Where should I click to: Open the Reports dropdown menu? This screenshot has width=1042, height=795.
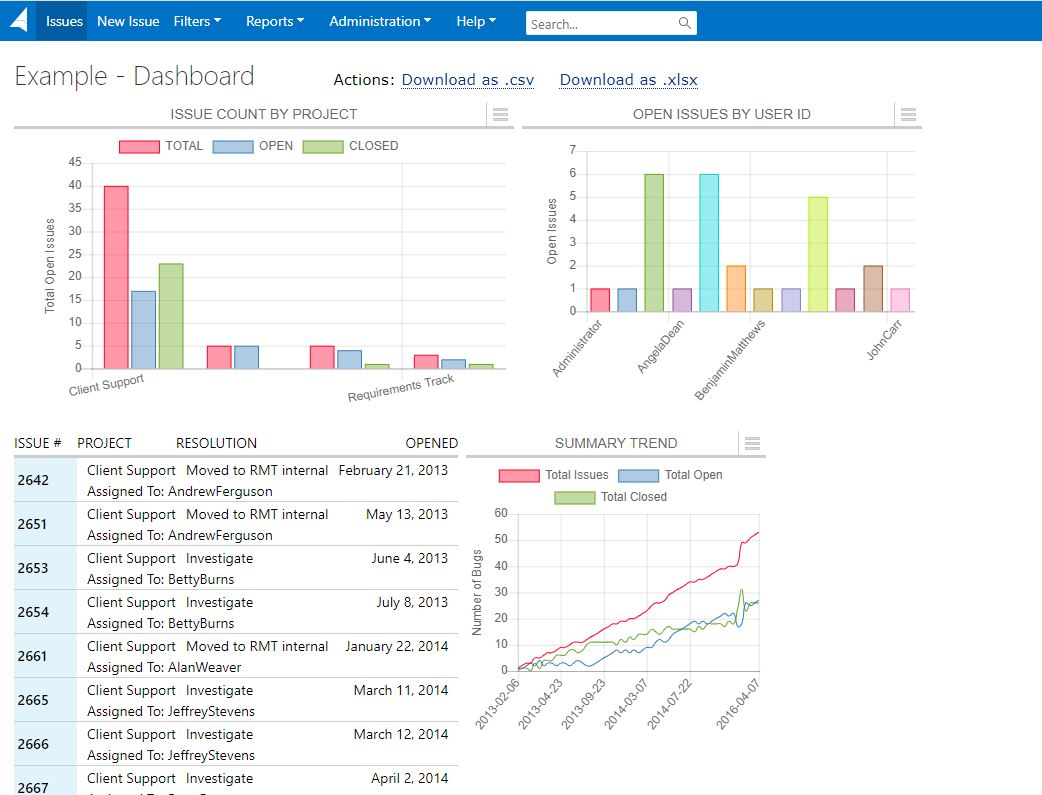(x=274, y=21)
